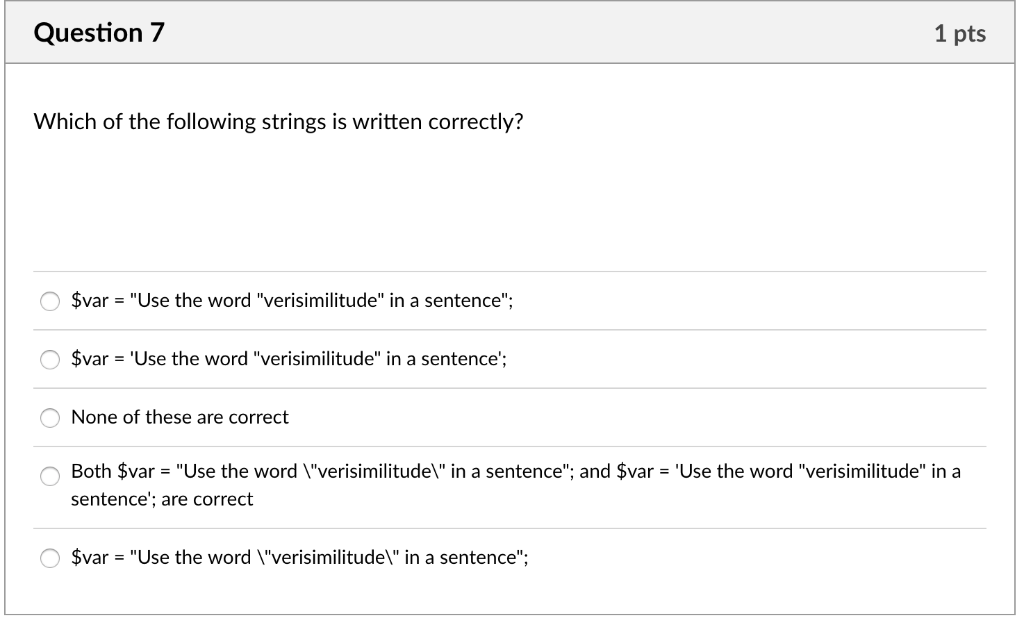Screen dimensions: 1024x618
Task: Select the radio button for the last answer option
Action: coord(50,557)
